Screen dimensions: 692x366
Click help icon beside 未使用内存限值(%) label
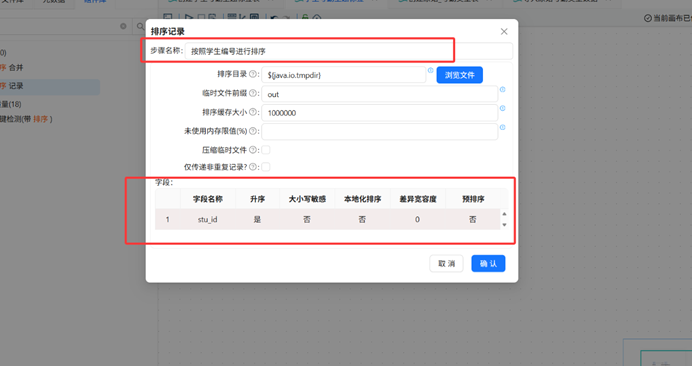pos(252,131)
